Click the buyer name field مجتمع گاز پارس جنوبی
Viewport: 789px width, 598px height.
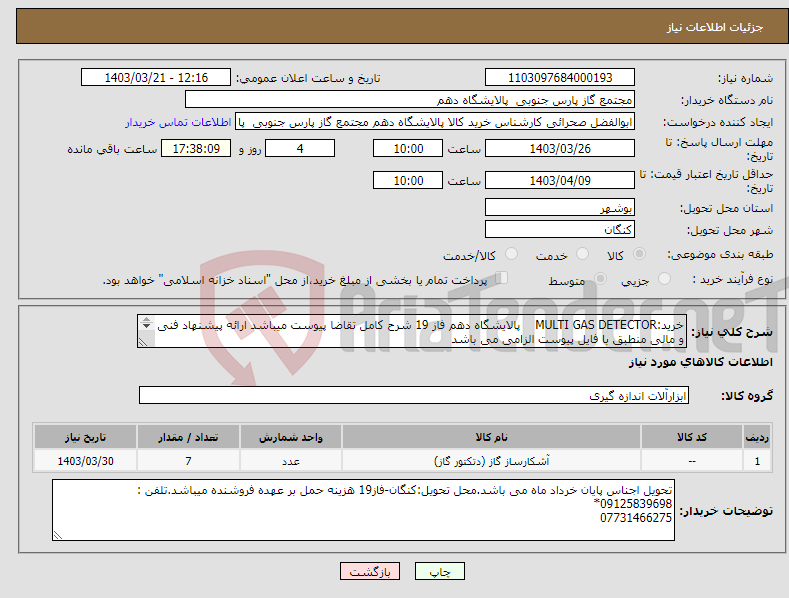pyautogui.click(x=410, y=100)
